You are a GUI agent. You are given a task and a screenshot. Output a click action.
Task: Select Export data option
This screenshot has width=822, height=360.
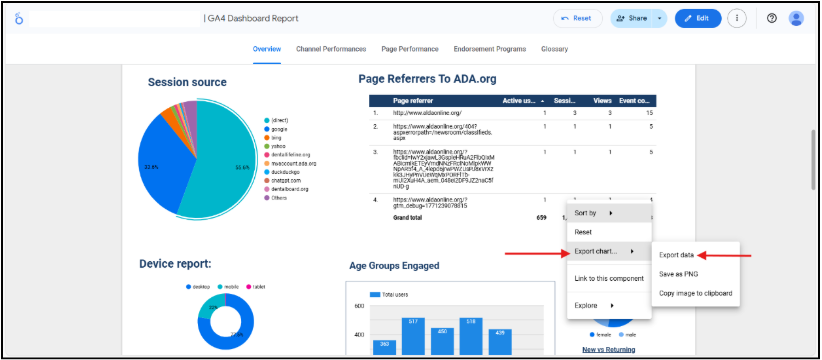pyautogui.click(x=696, y=255)
